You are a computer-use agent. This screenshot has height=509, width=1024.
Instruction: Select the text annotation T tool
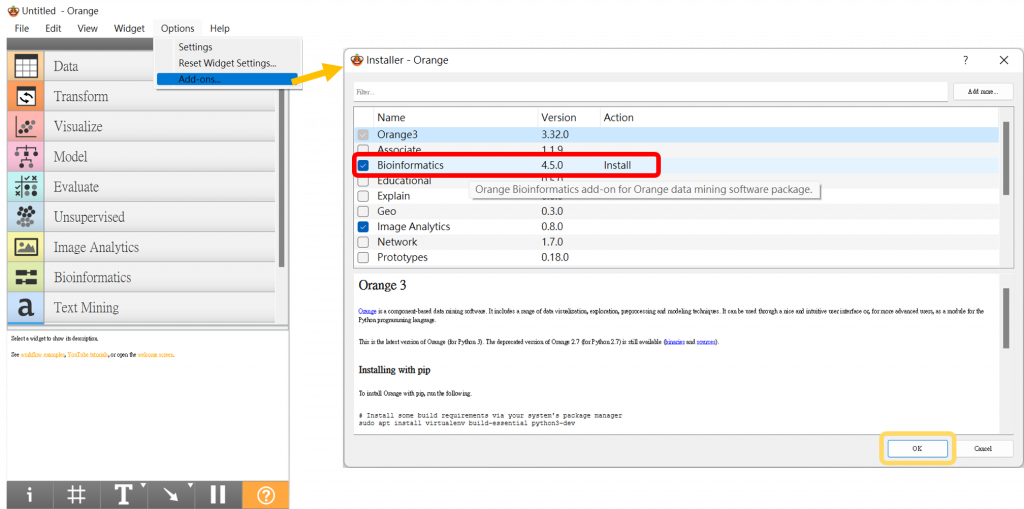click(123, 495)
